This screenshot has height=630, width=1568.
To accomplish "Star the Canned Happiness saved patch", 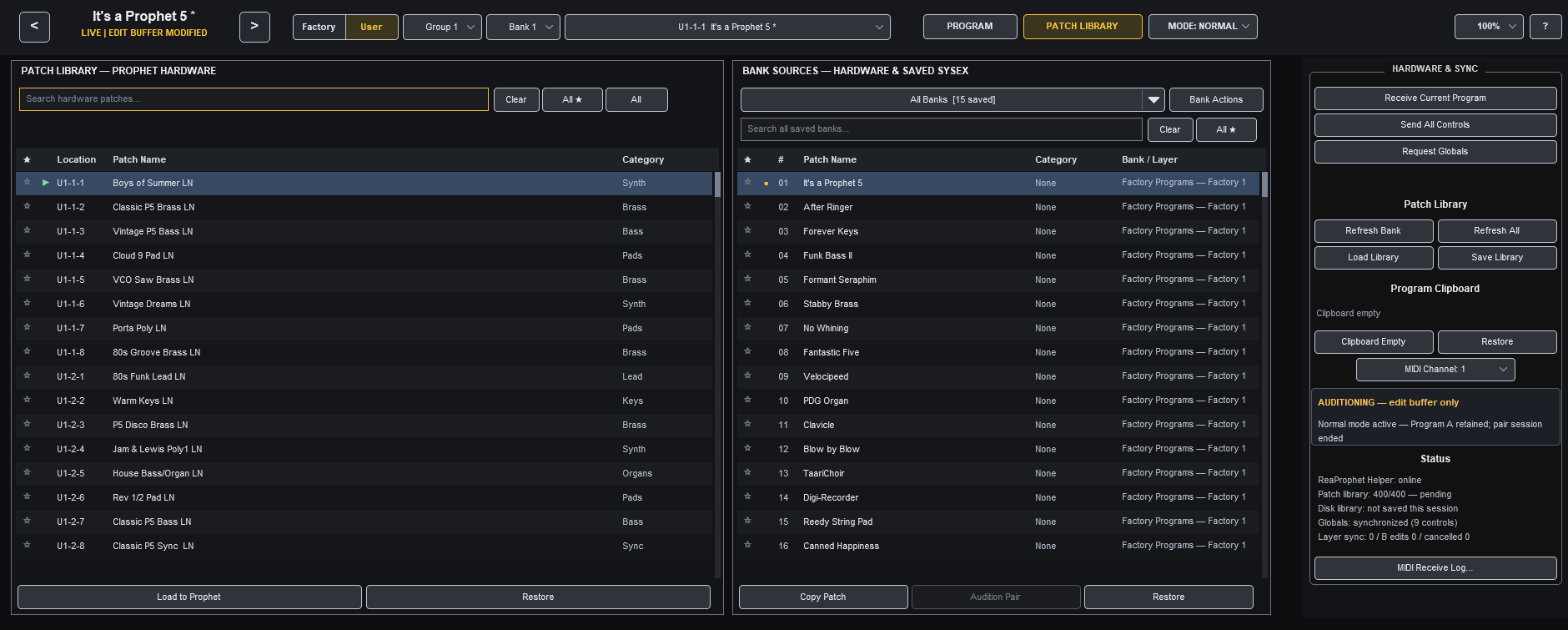I will click(x=747, y=546).
